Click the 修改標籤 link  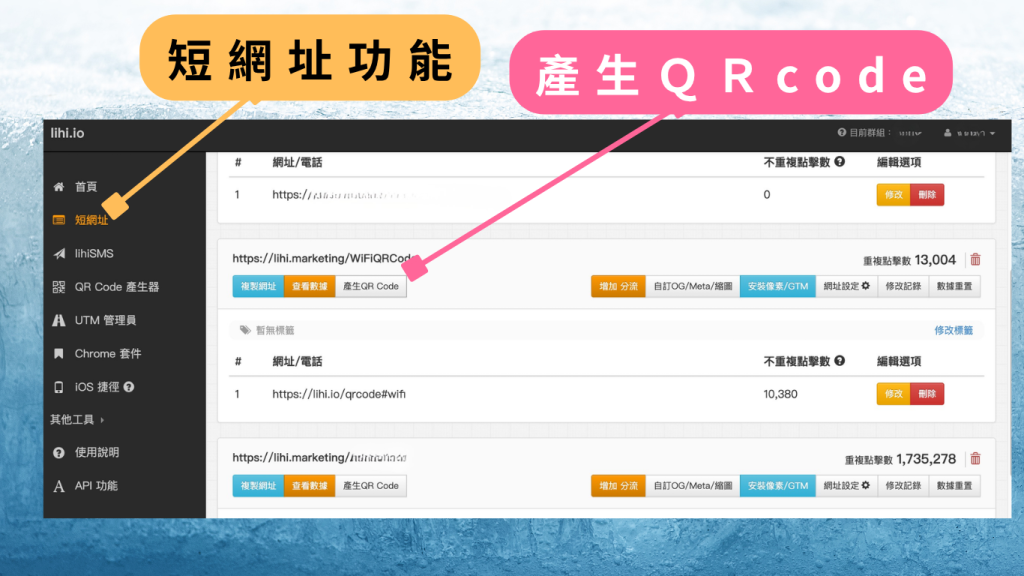(x=953, y=328)
